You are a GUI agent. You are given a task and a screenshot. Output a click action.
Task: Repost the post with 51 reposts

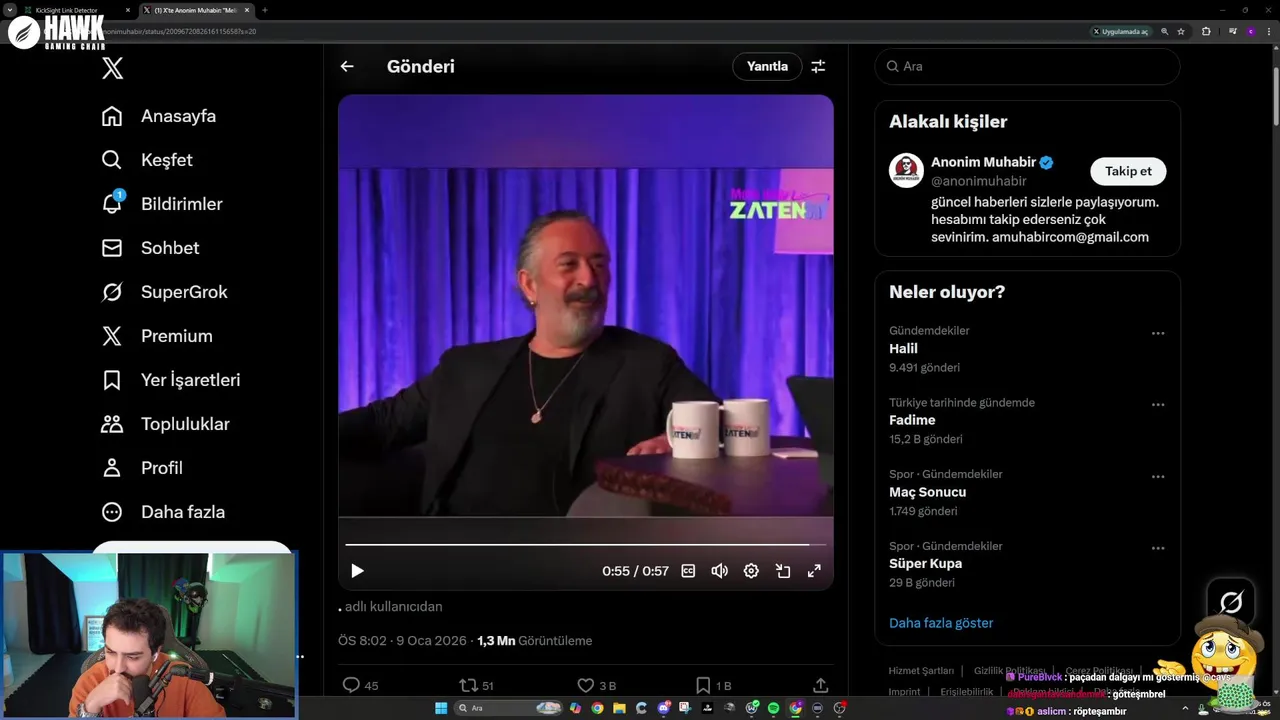pos(467,685)
